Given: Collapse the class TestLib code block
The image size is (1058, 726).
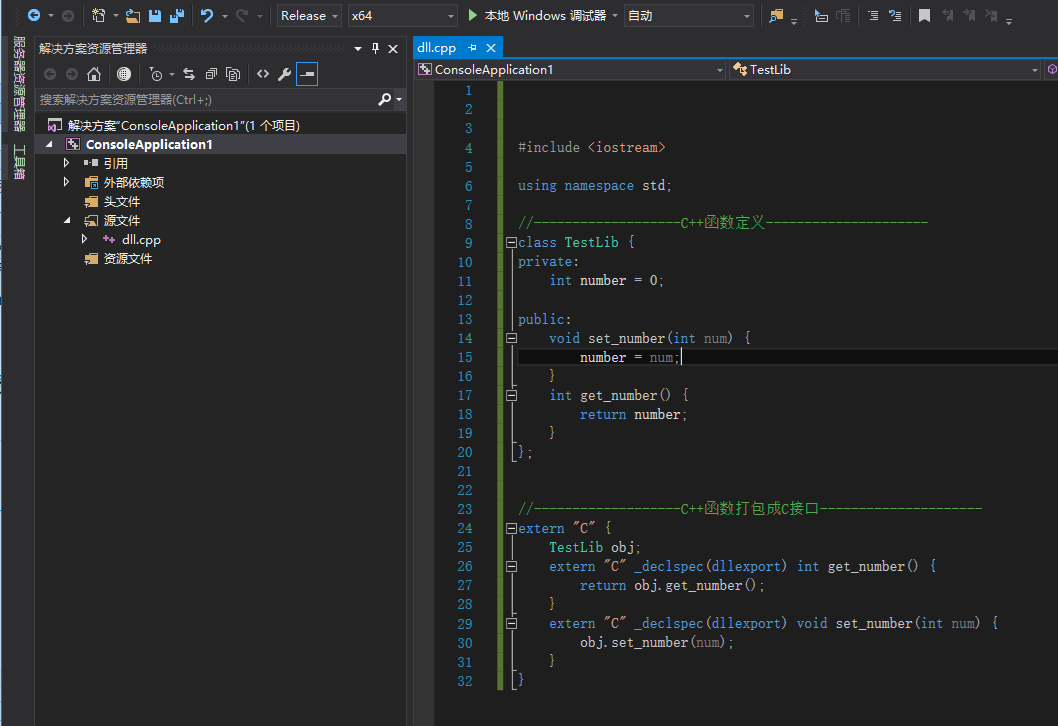Looking at the screenshot, I should 511,243.
